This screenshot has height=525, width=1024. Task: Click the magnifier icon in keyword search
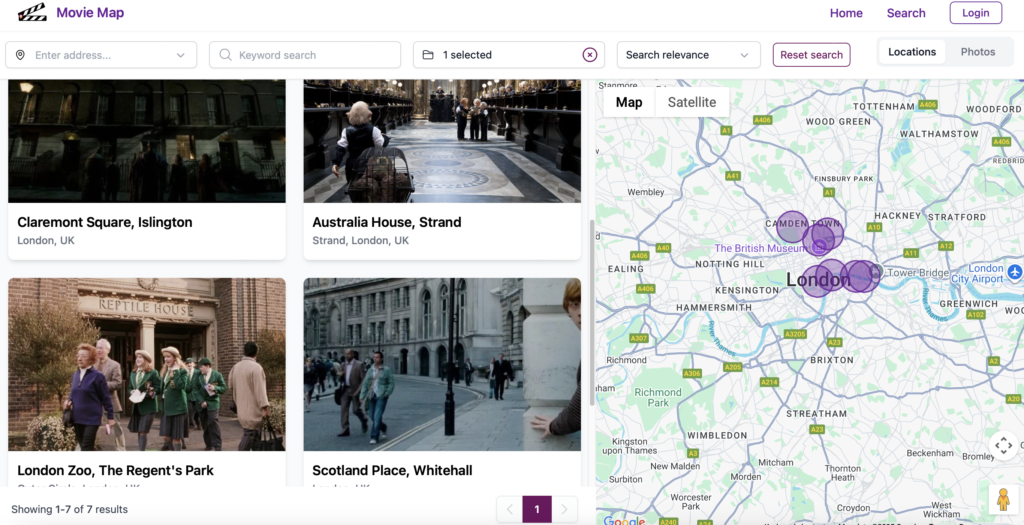[225, 55]
